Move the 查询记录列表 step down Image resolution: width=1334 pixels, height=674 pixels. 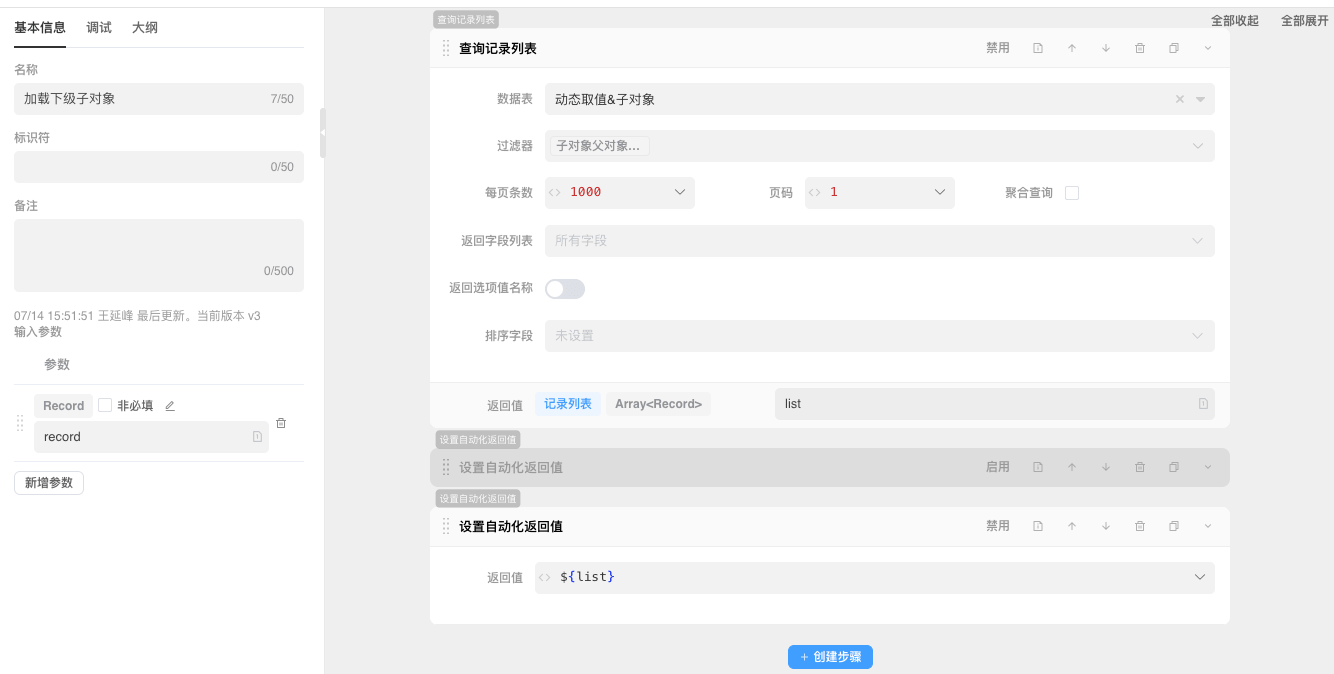tap(1106, 48)
